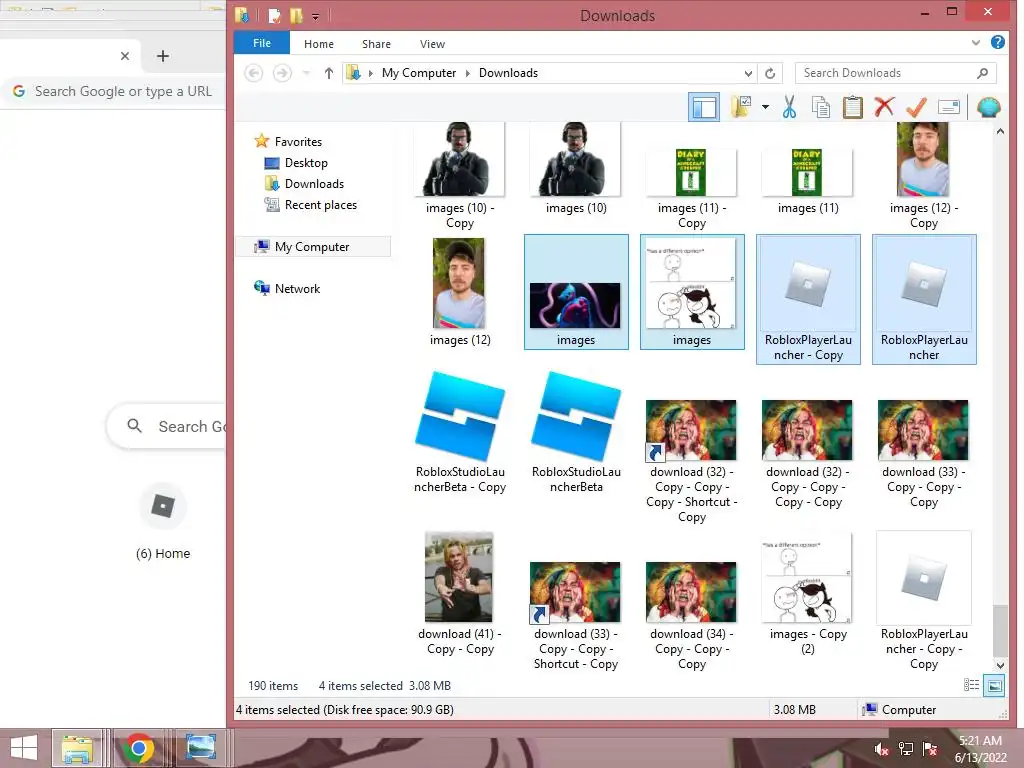Screen dimensions: 1024x768
Task: Switch to details view in status bar
Action: [x=971, y=685]
